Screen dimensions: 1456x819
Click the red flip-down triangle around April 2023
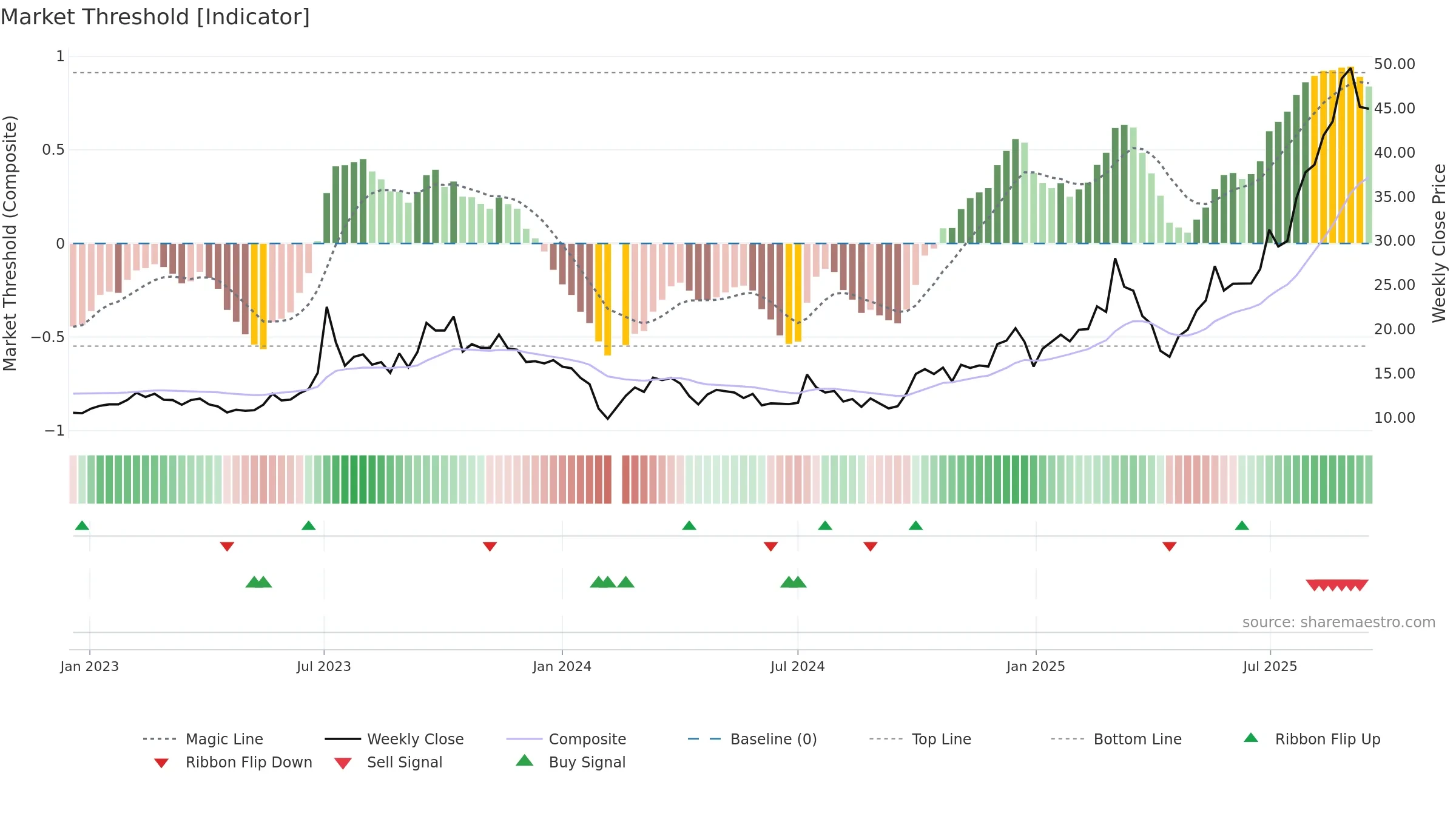[x=227, y=547]
